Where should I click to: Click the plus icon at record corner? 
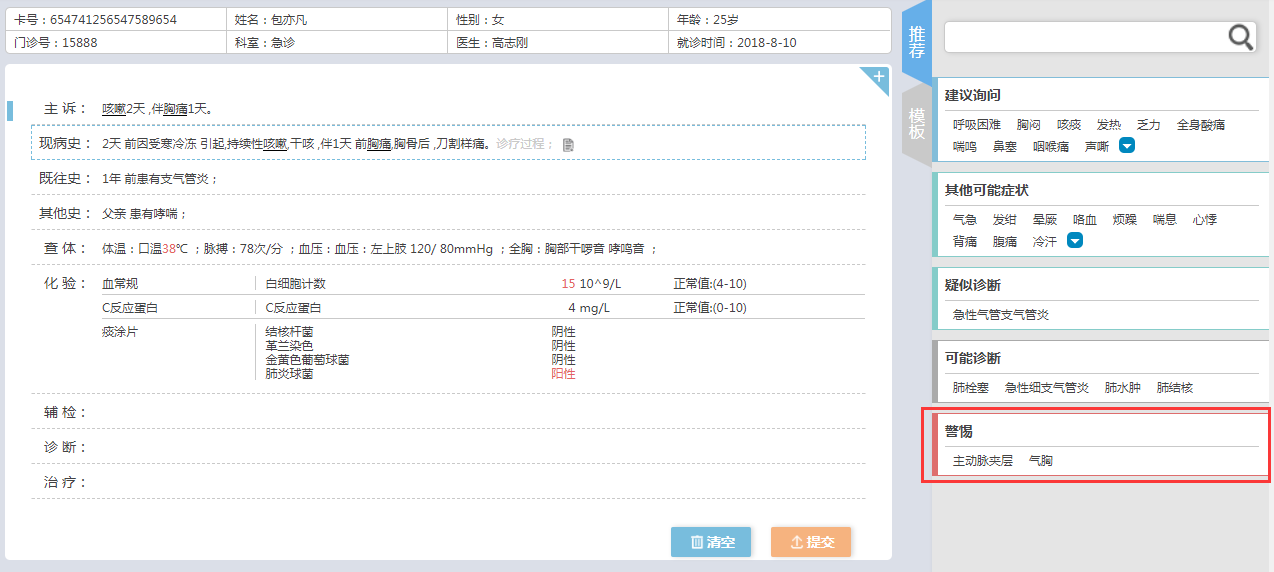click(878, 77)
